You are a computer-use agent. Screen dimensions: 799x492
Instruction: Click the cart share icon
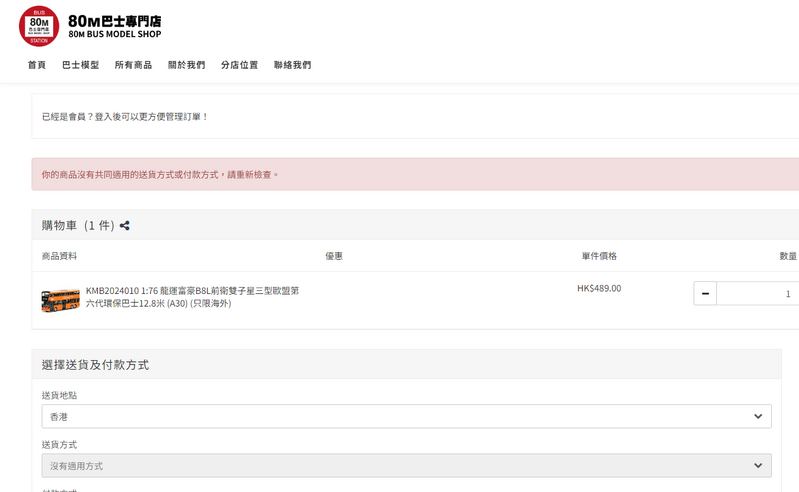125,226
